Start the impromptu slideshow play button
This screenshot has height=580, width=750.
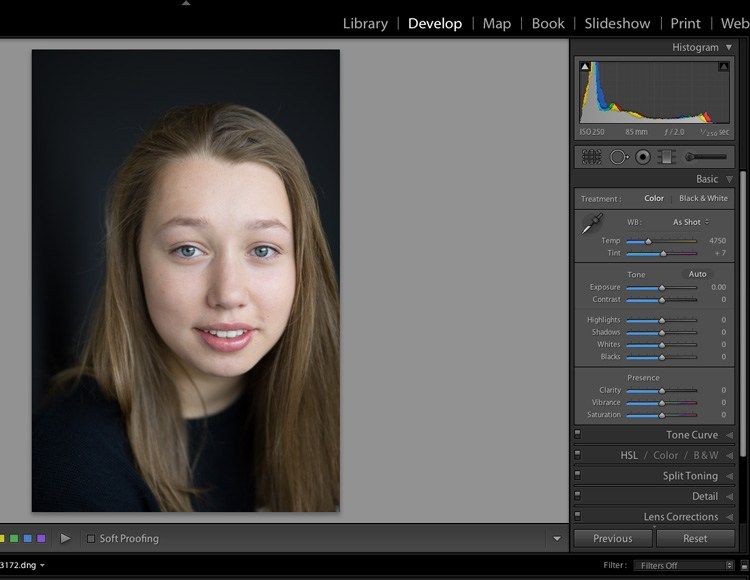coord(66,538)
